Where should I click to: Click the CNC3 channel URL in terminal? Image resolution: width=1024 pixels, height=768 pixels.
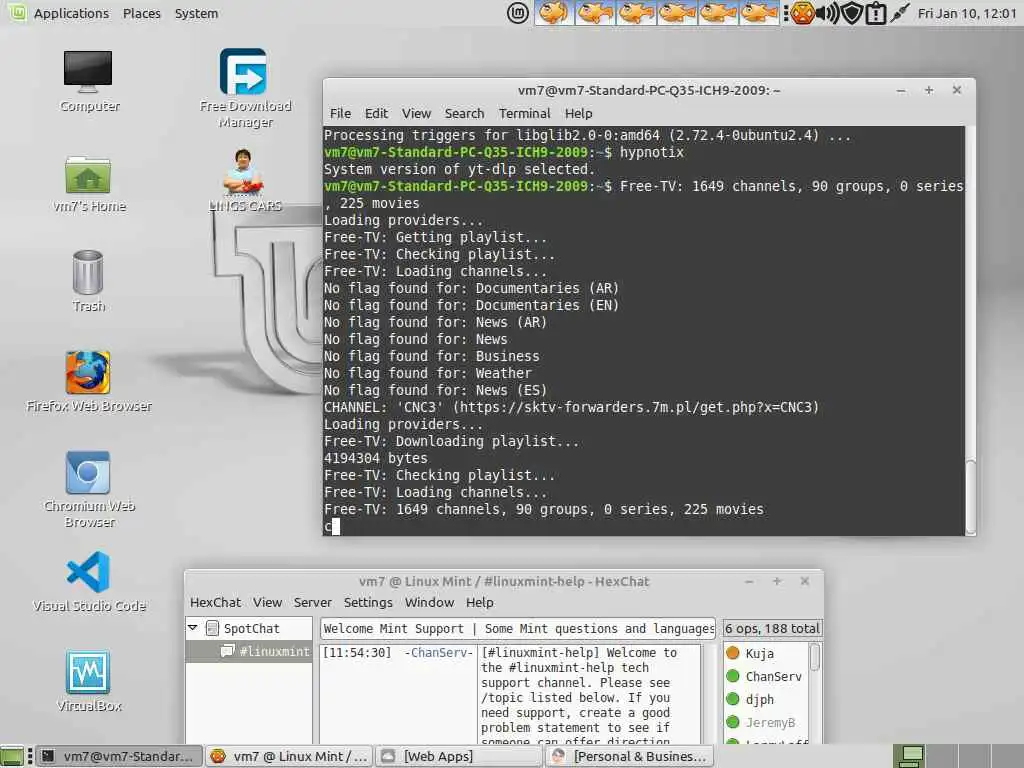point(635,407)
